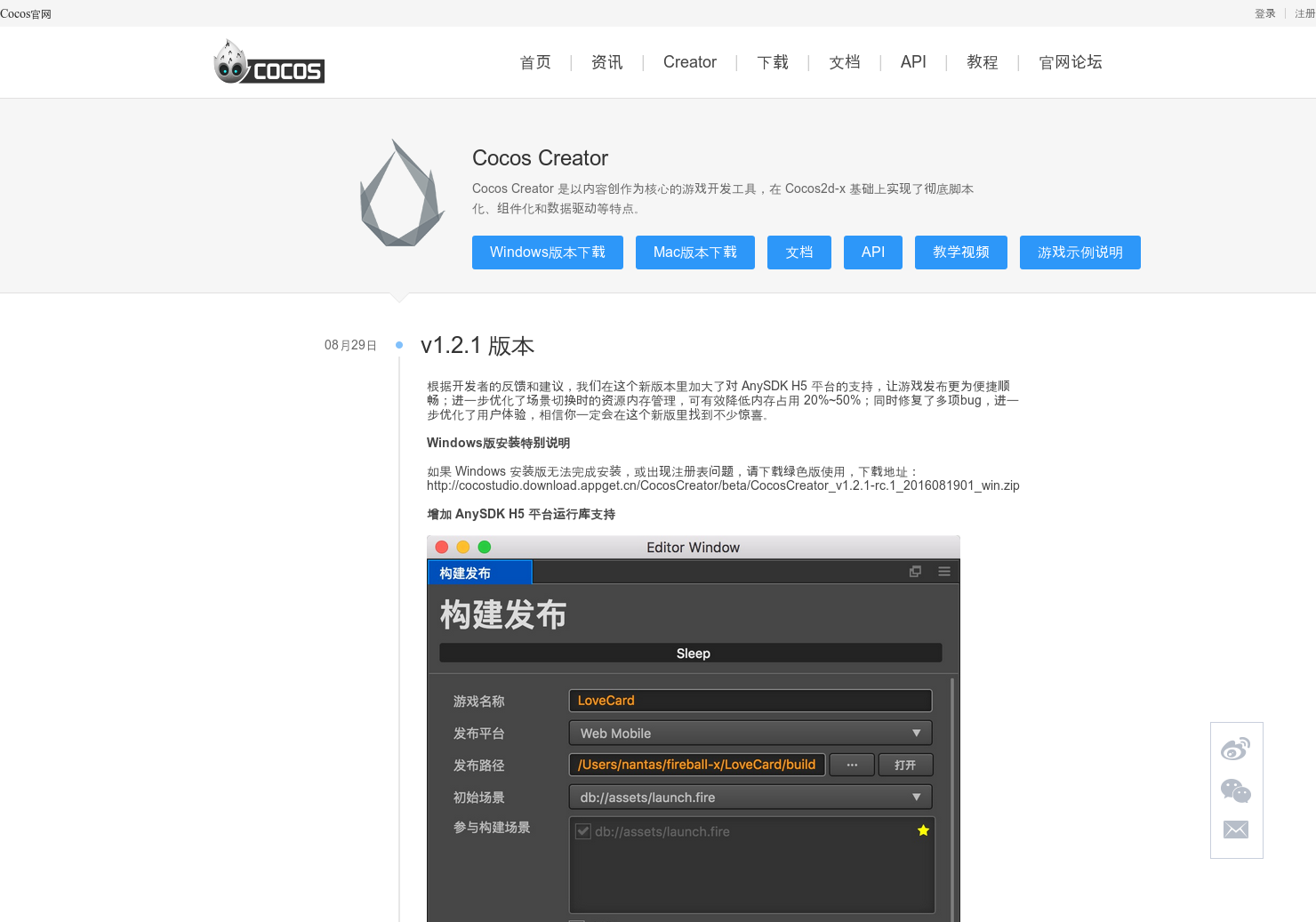Viewport: 1316px width, 922px height.
Task: Open 资讯 in the navigation bar
Action: [607, 62]
